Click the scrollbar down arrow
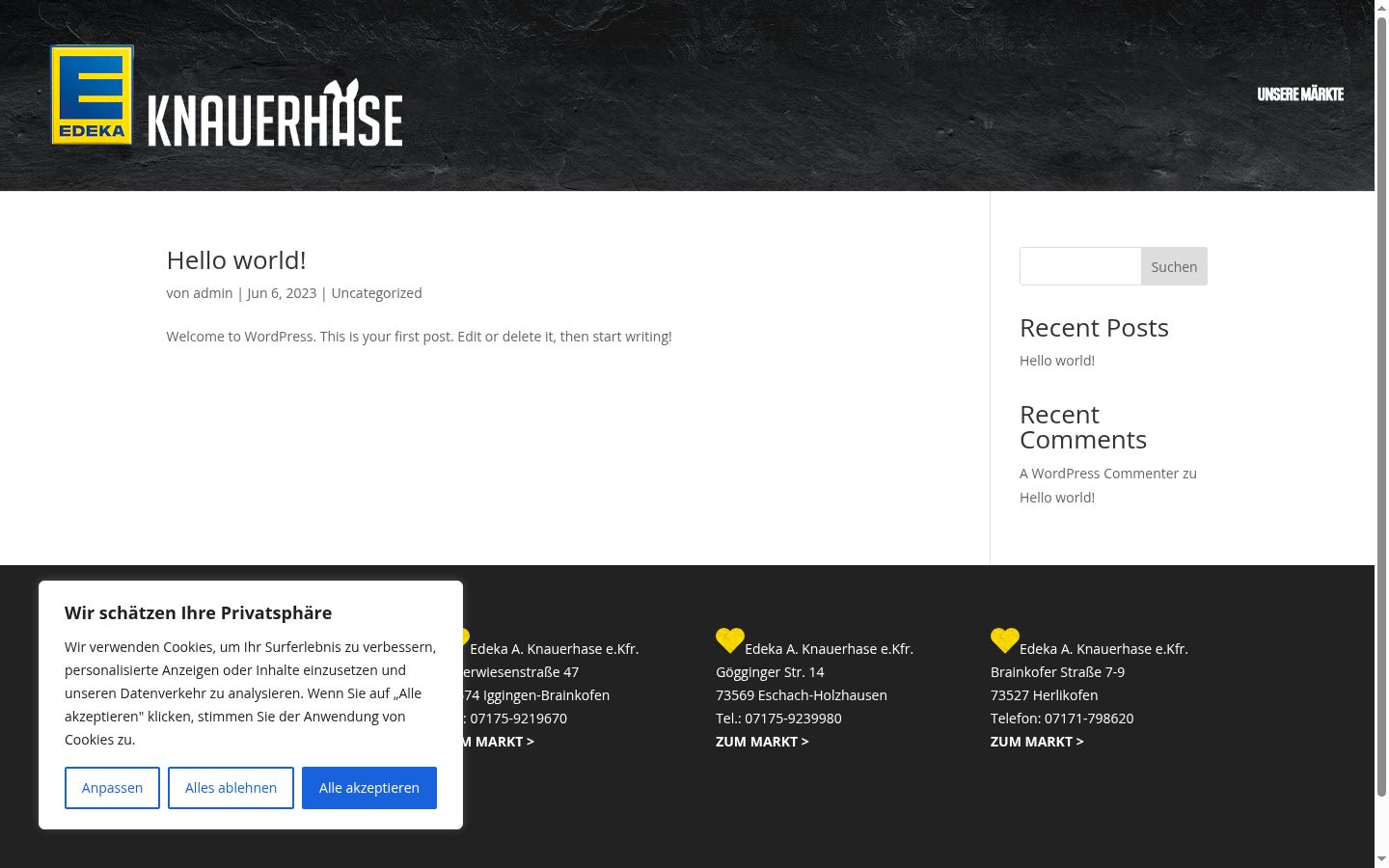 pos(1381,859)
